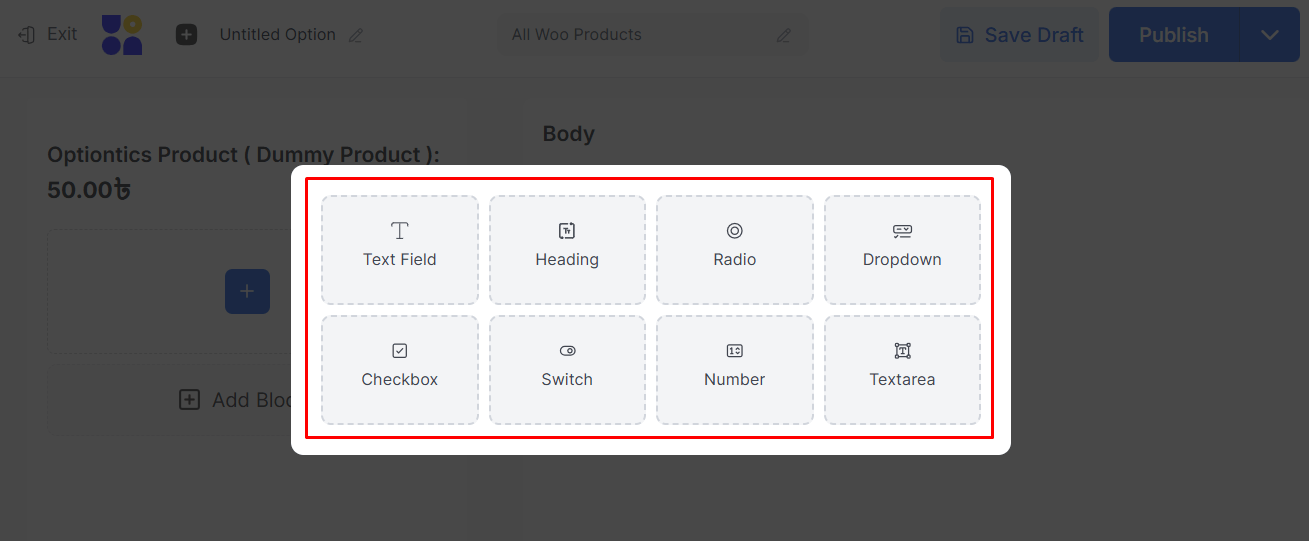The image size is (1309, 541).
Task: Pick the Switch field icon
Action: coord(567,351)
